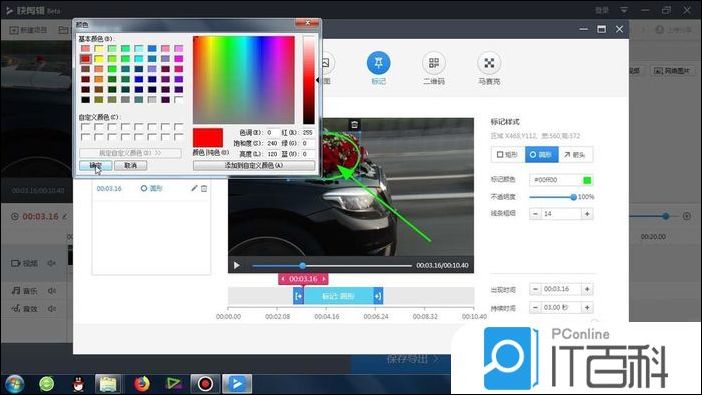Viewport: 702px width, 395px height.
Task: Open the green browser taskbar icon
Action: tap(47, 384)
